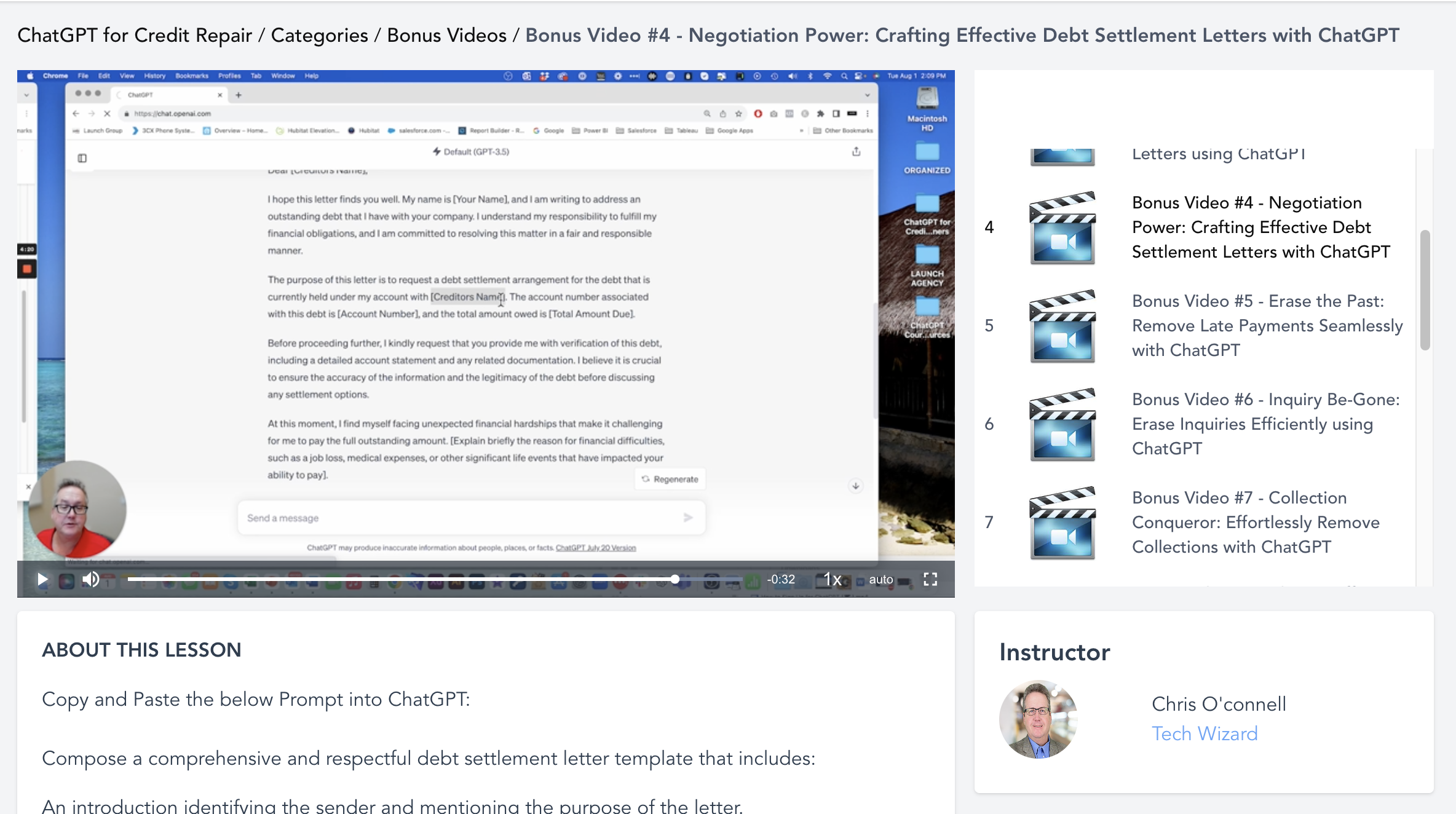Click the -0:32 remaining time display
The width and height of the screenshot is (1456, 814).
781,579
